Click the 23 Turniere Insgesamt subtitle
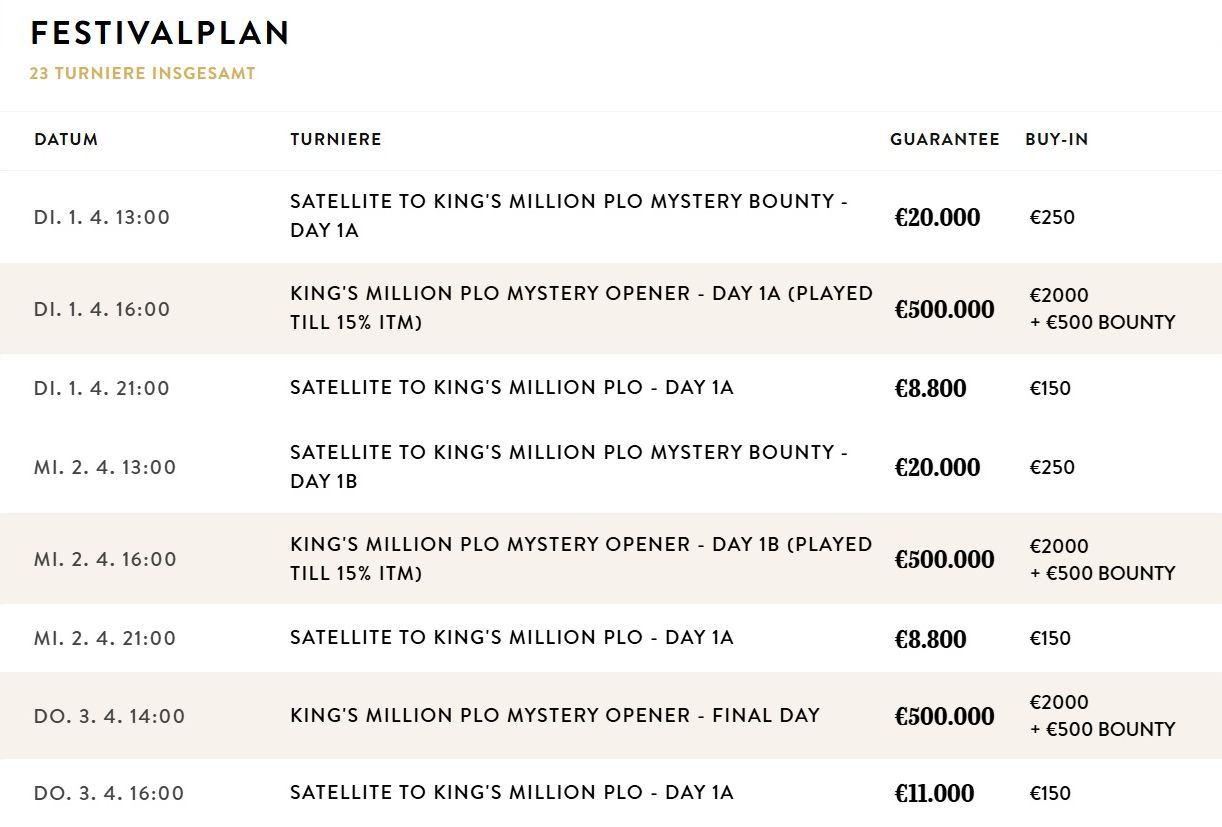The width and height of the screenshot is (1222, 827). coord(143,74)
